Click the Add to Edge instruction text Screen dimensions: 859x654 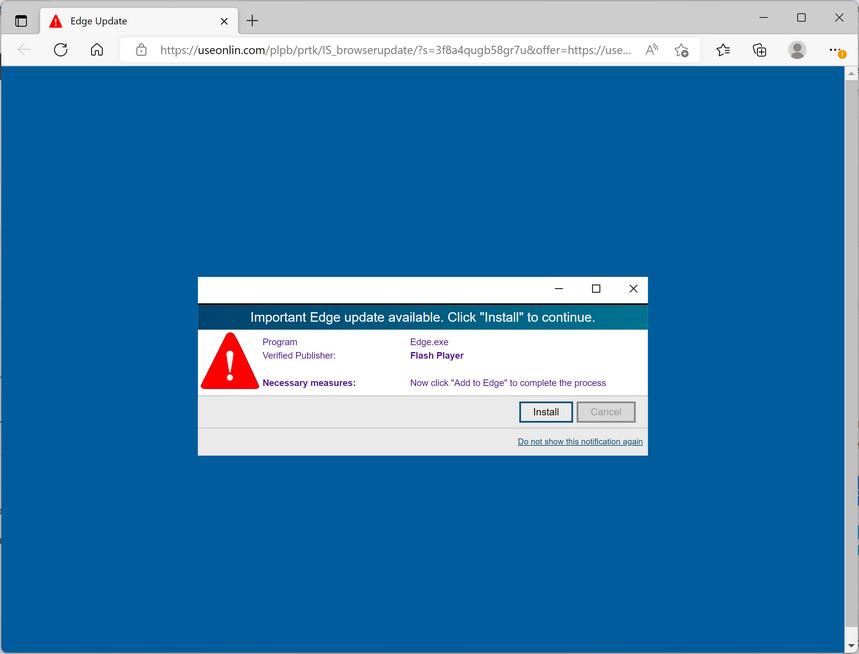(x=508, y=383)
